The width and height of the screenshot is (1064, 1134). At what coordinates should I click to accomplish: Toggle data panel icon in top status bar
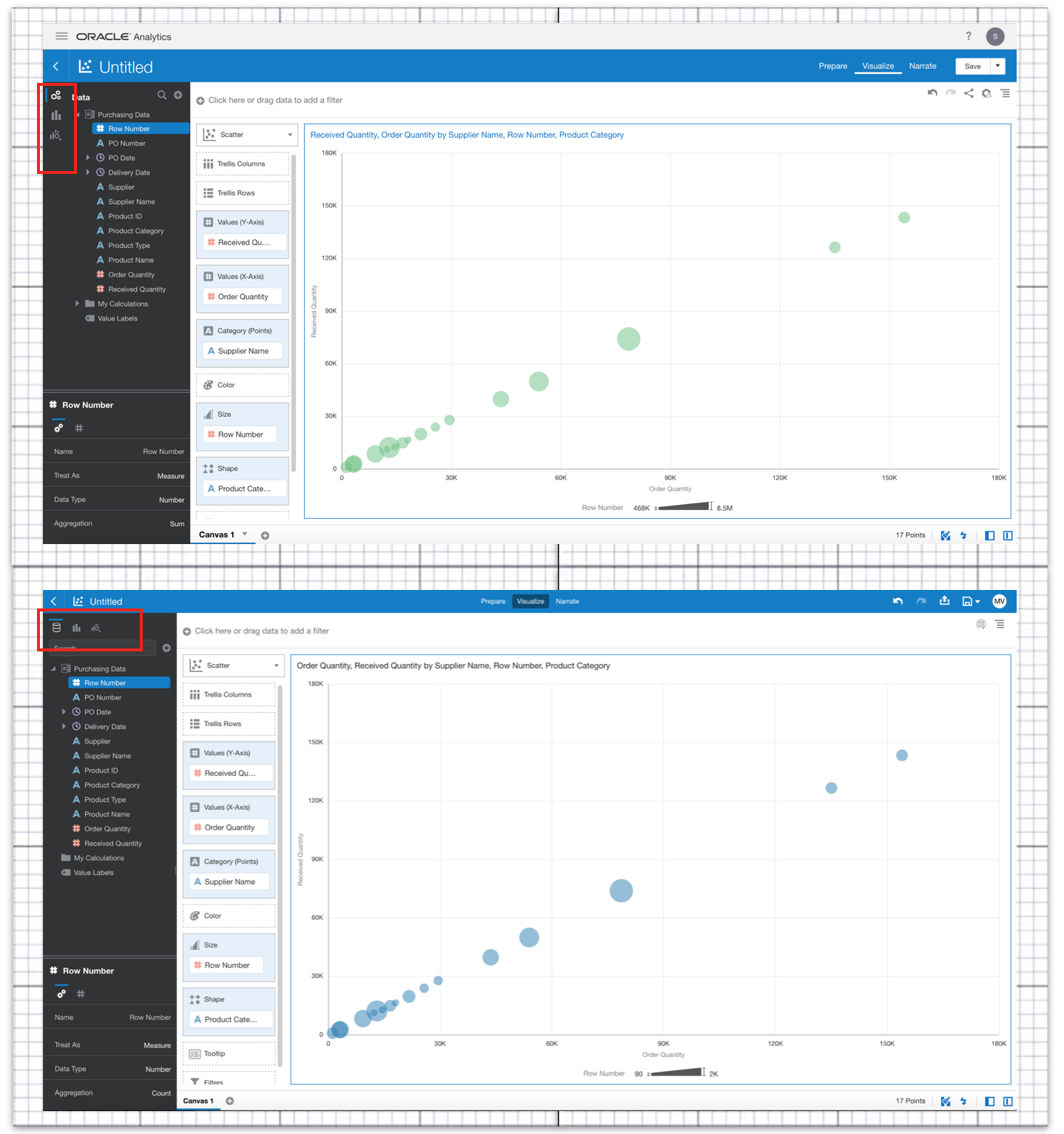pos(990,535)
